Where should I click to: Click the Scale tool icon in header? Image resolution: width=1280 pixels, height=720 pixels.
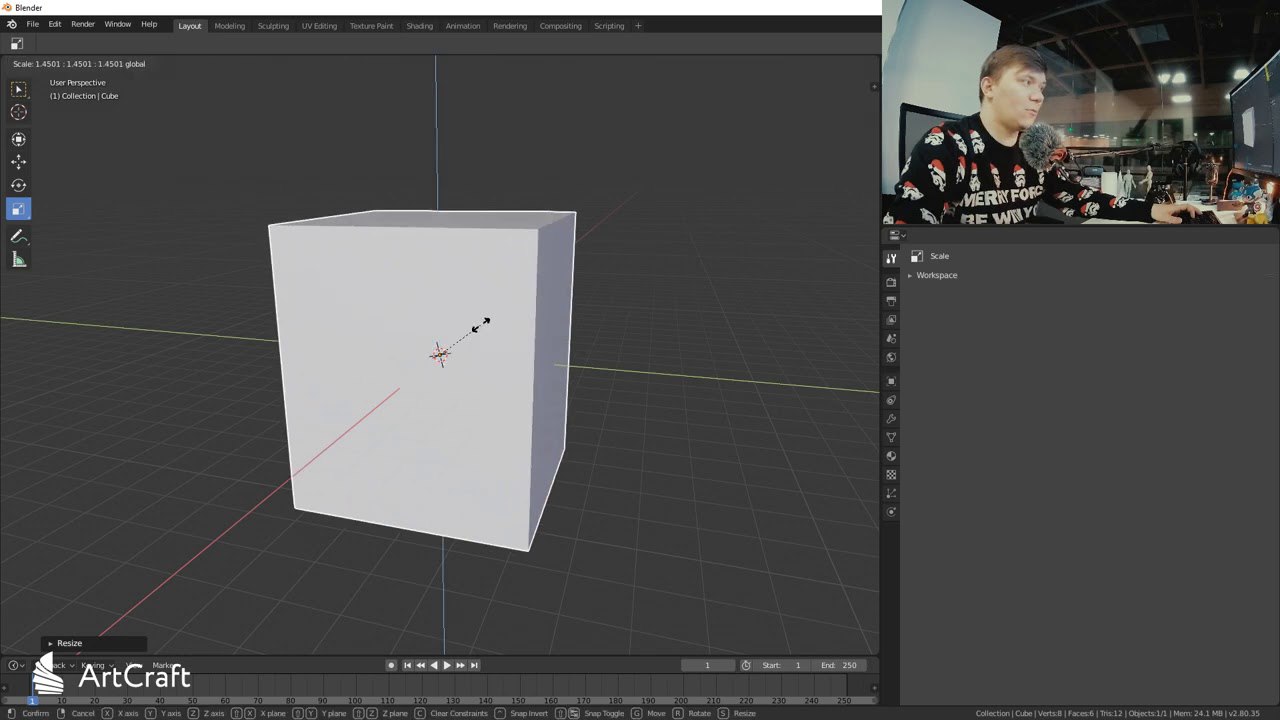click(x=17, y=44)
